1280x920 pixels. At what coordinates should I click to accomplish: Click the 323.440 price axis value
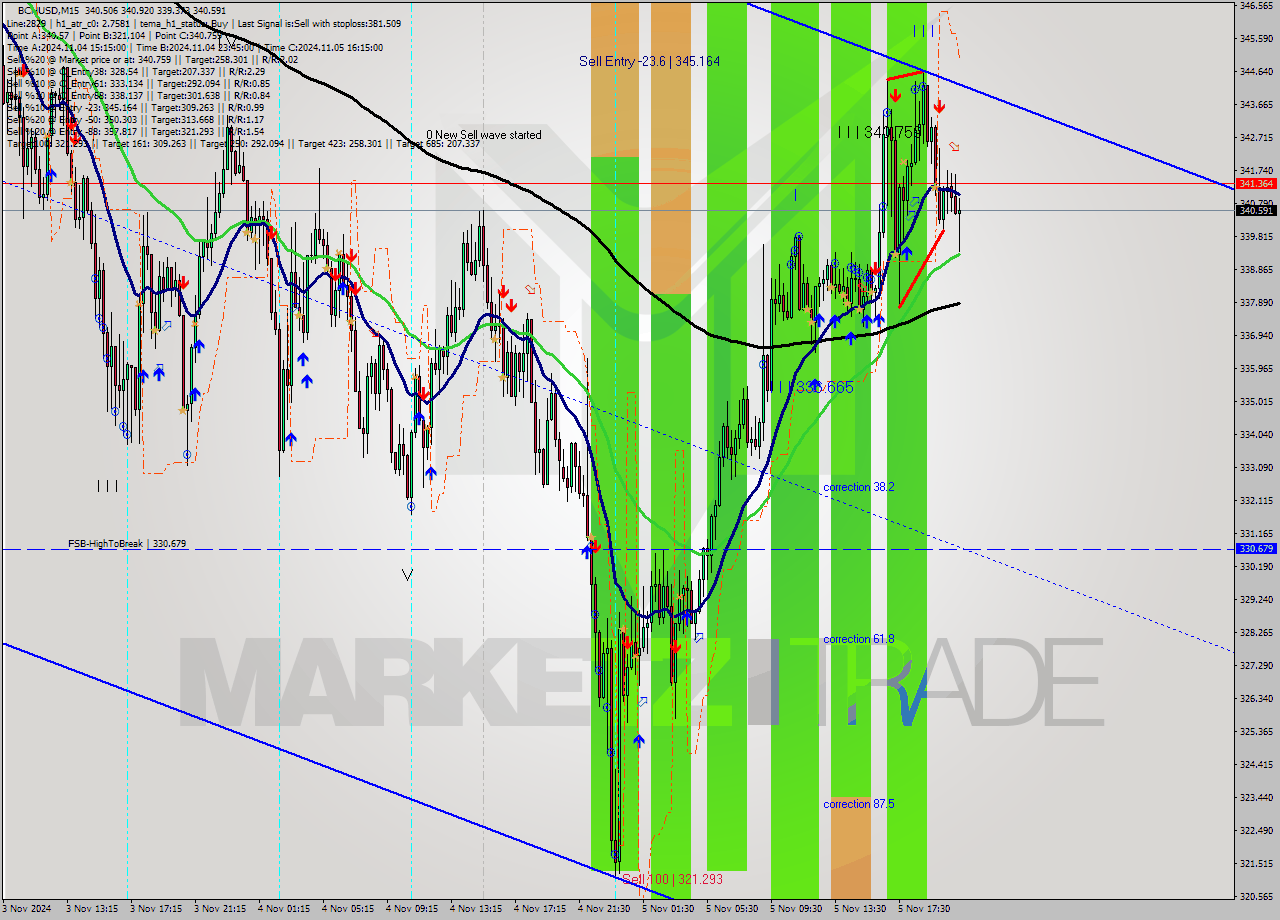tap(1256, 798)
